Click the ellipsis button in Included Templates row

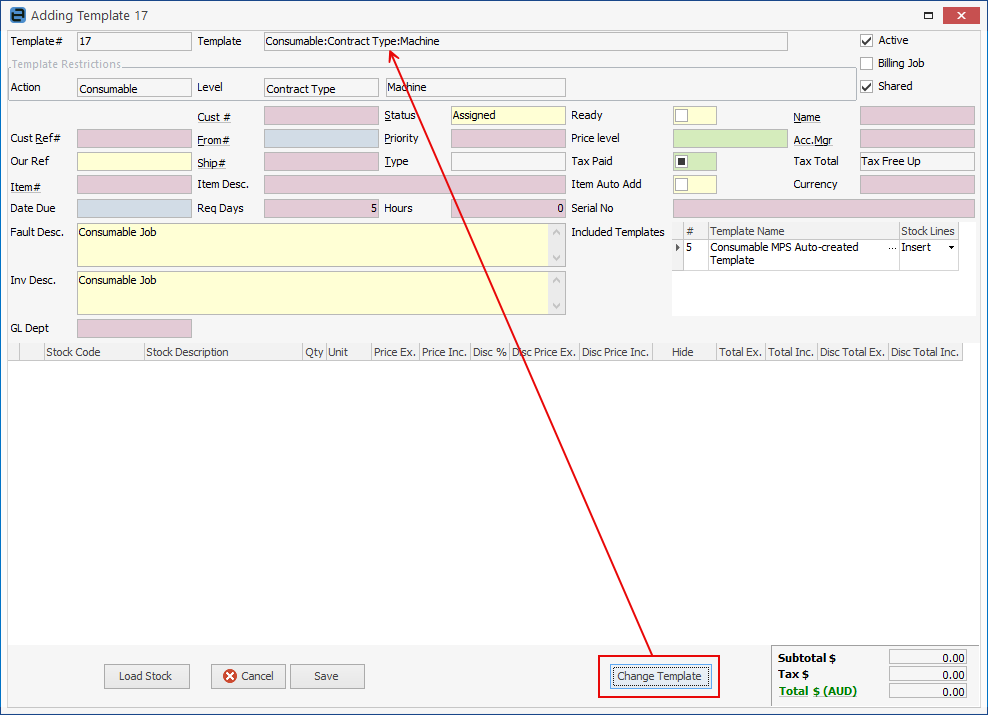pos(892,248)
